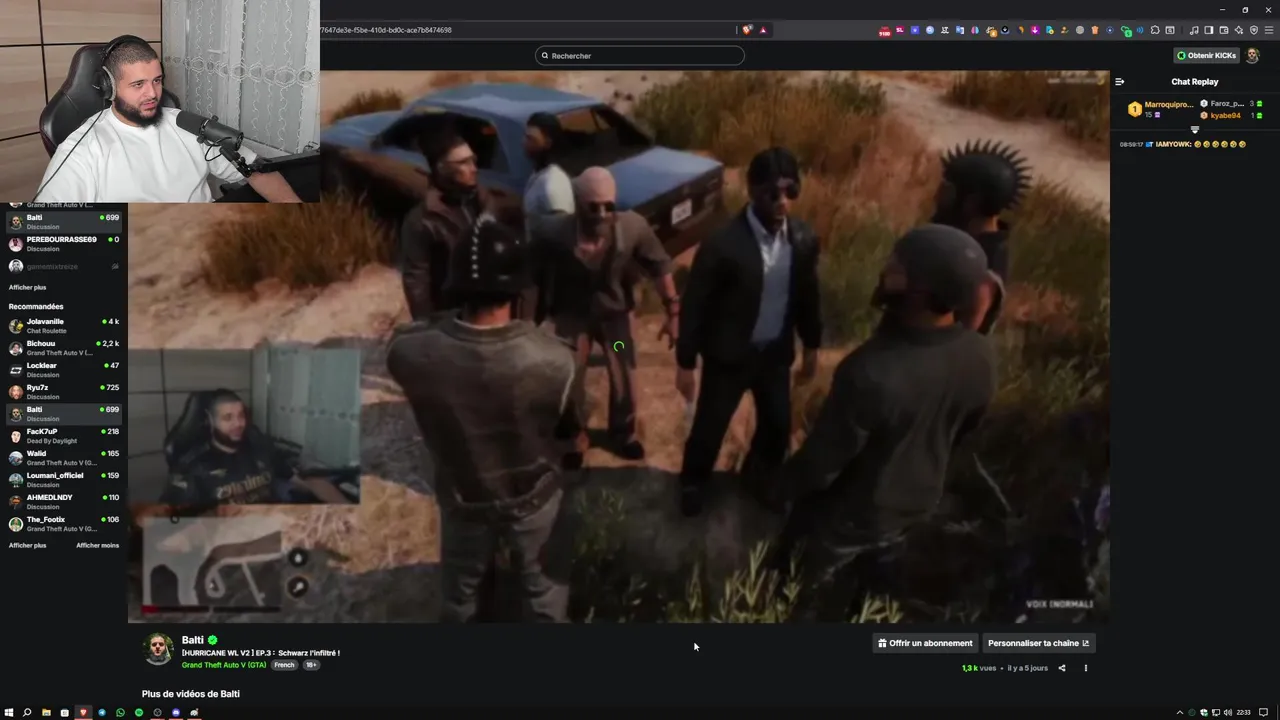Viewport: 1280px width, 720px height.
Task: Click the French language tag
Action: [285, 665]
